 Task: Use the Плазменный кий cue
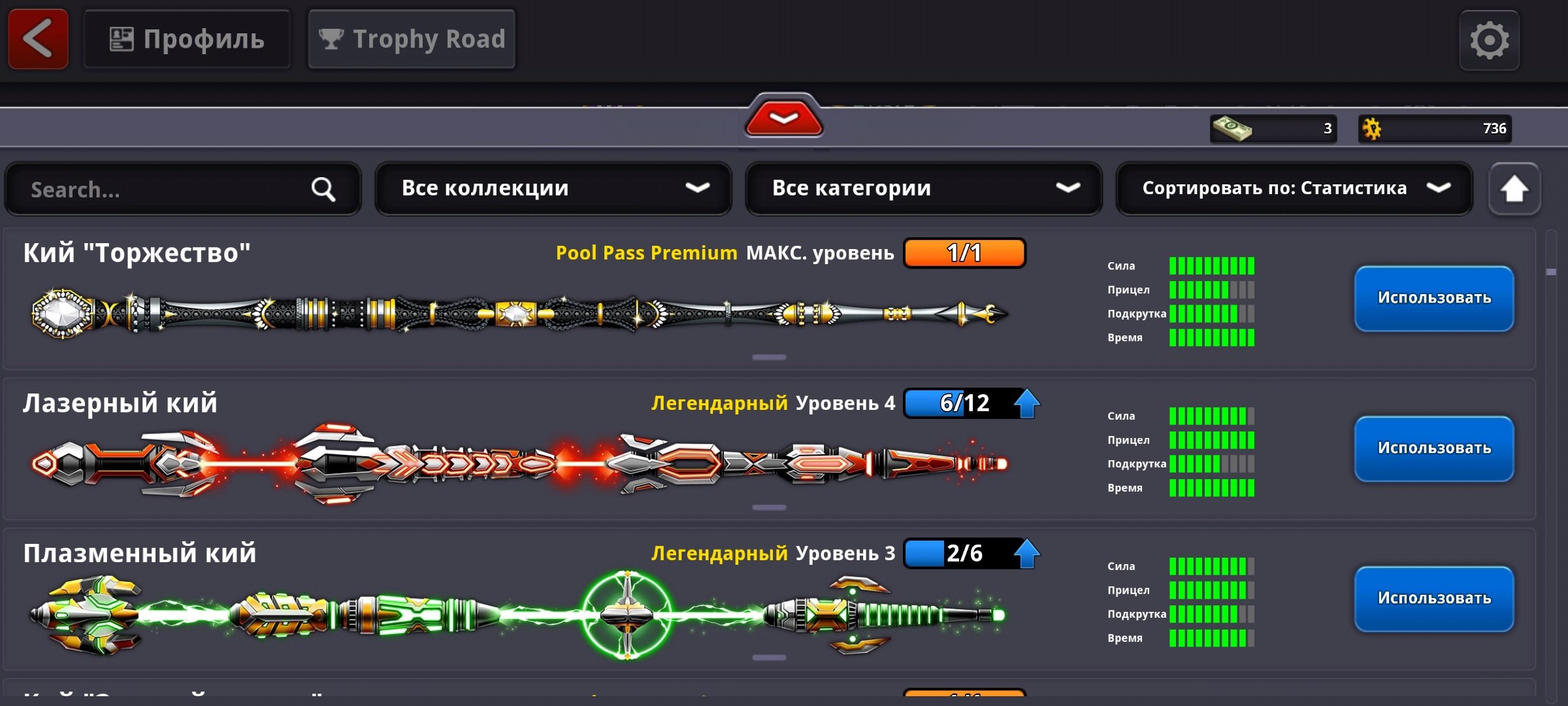1434,599
